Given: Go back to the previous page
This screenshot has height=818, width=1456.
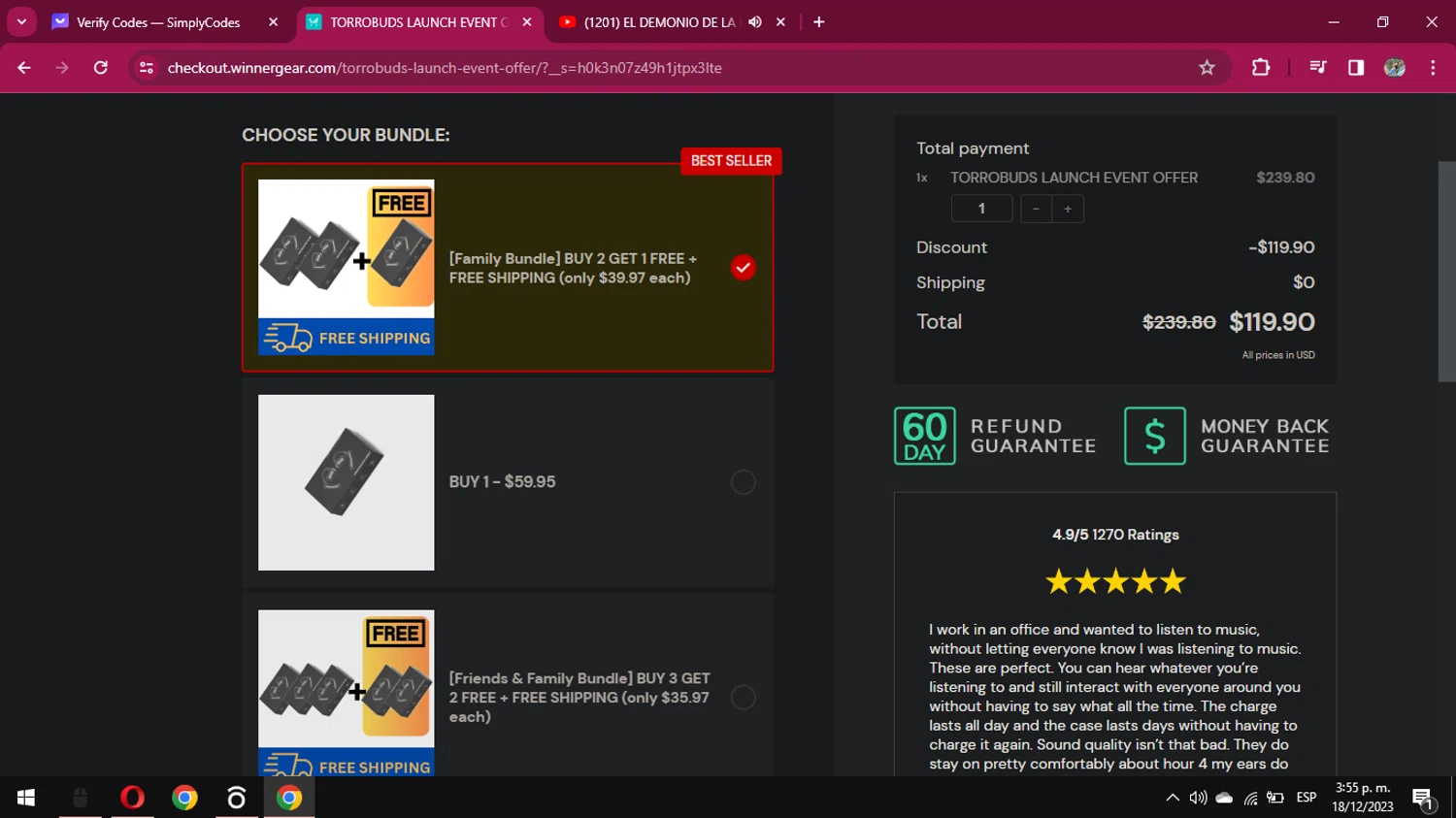Looking at the screenshot, I should [x=24, y=68].
